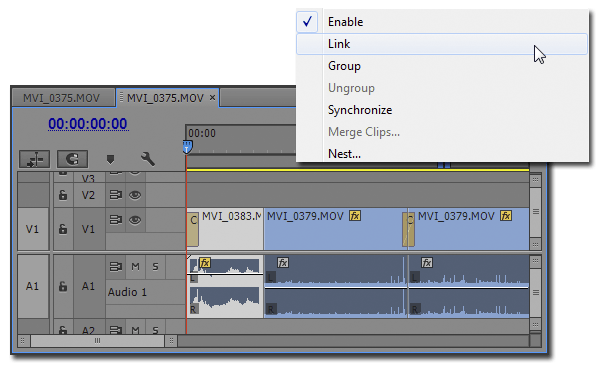The height and width of the screenshot is (368, 600).
Task: Click right zoom handle of horizontal scrollbar
Action: point(171,340)
